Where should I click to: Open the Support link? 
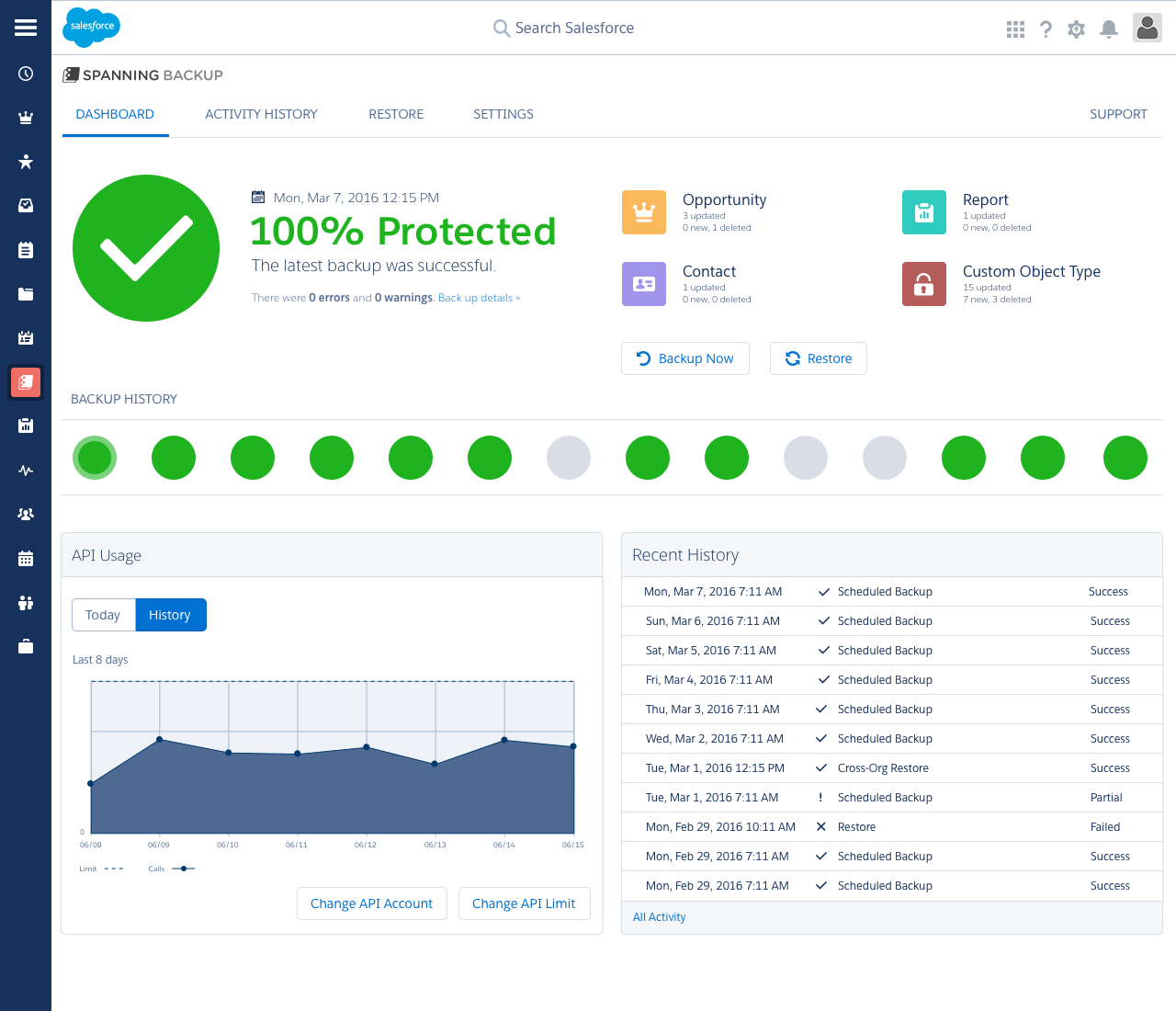1118,114
